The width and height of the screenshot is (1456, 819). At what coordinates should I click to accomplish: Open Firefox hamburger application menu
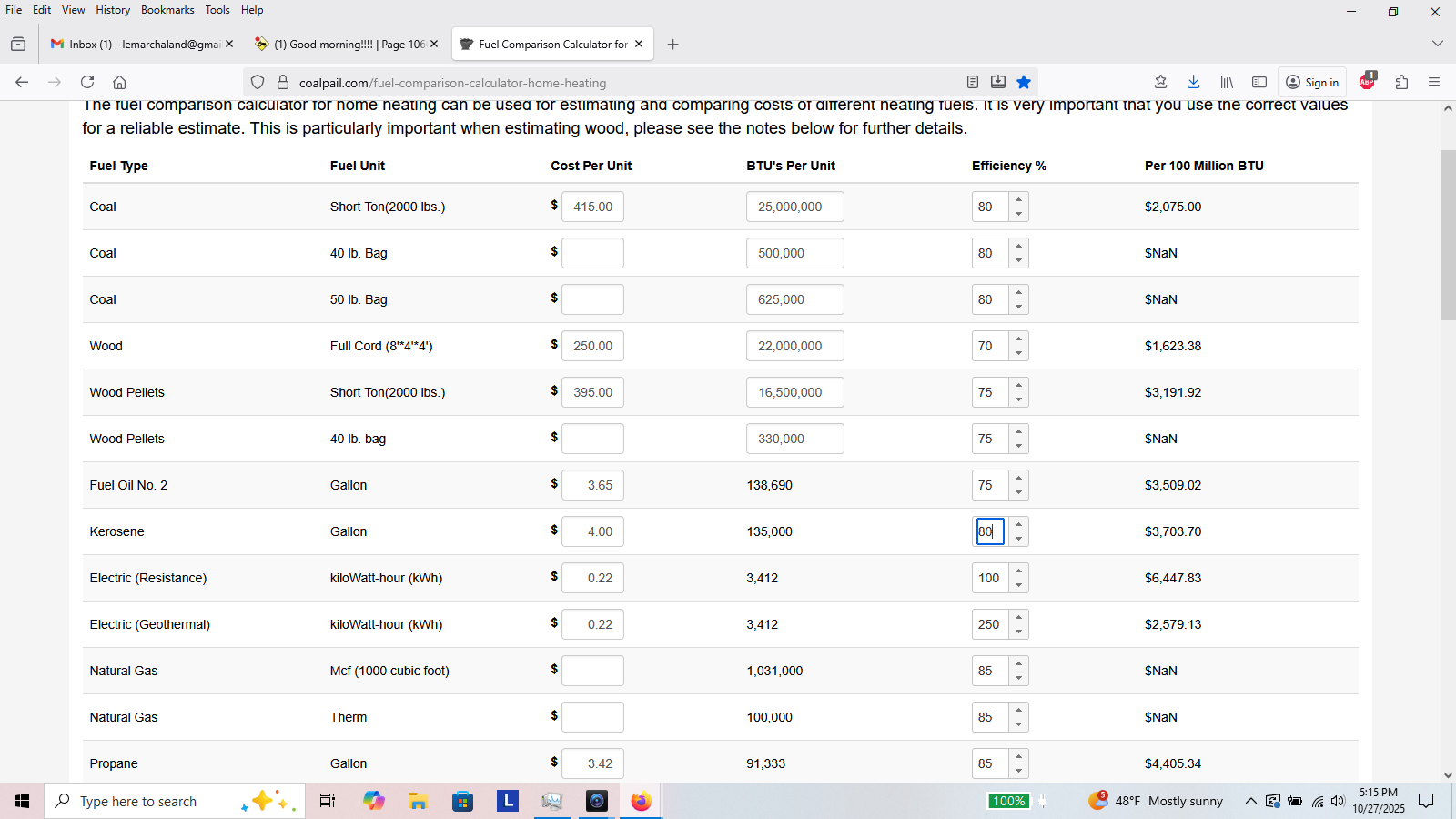(x=1434, y=82)
